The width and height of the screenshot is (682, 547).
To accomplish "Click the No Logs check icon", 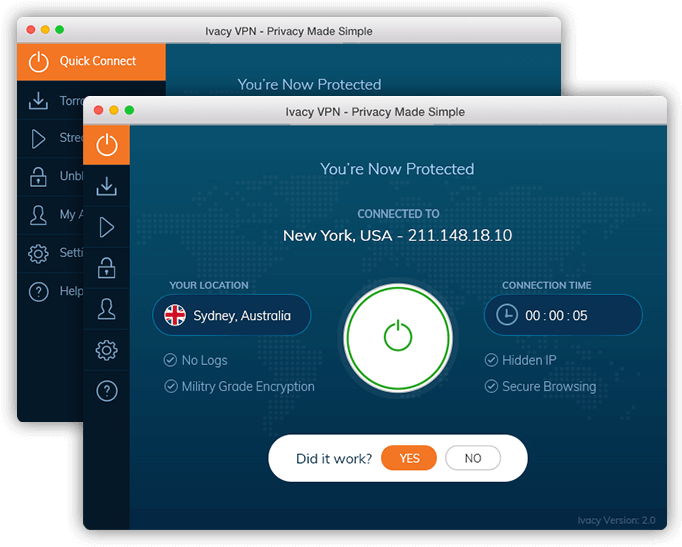I will tap(170, 360).
